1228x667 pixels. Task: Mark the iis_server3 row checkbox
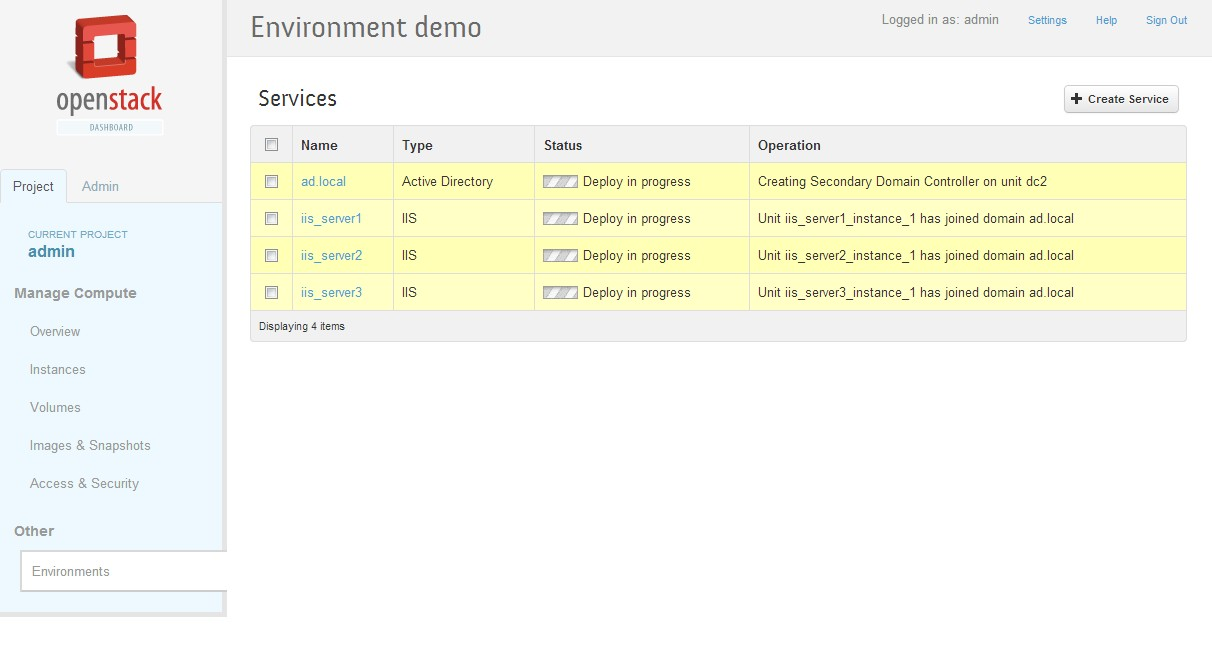point(271,293)
